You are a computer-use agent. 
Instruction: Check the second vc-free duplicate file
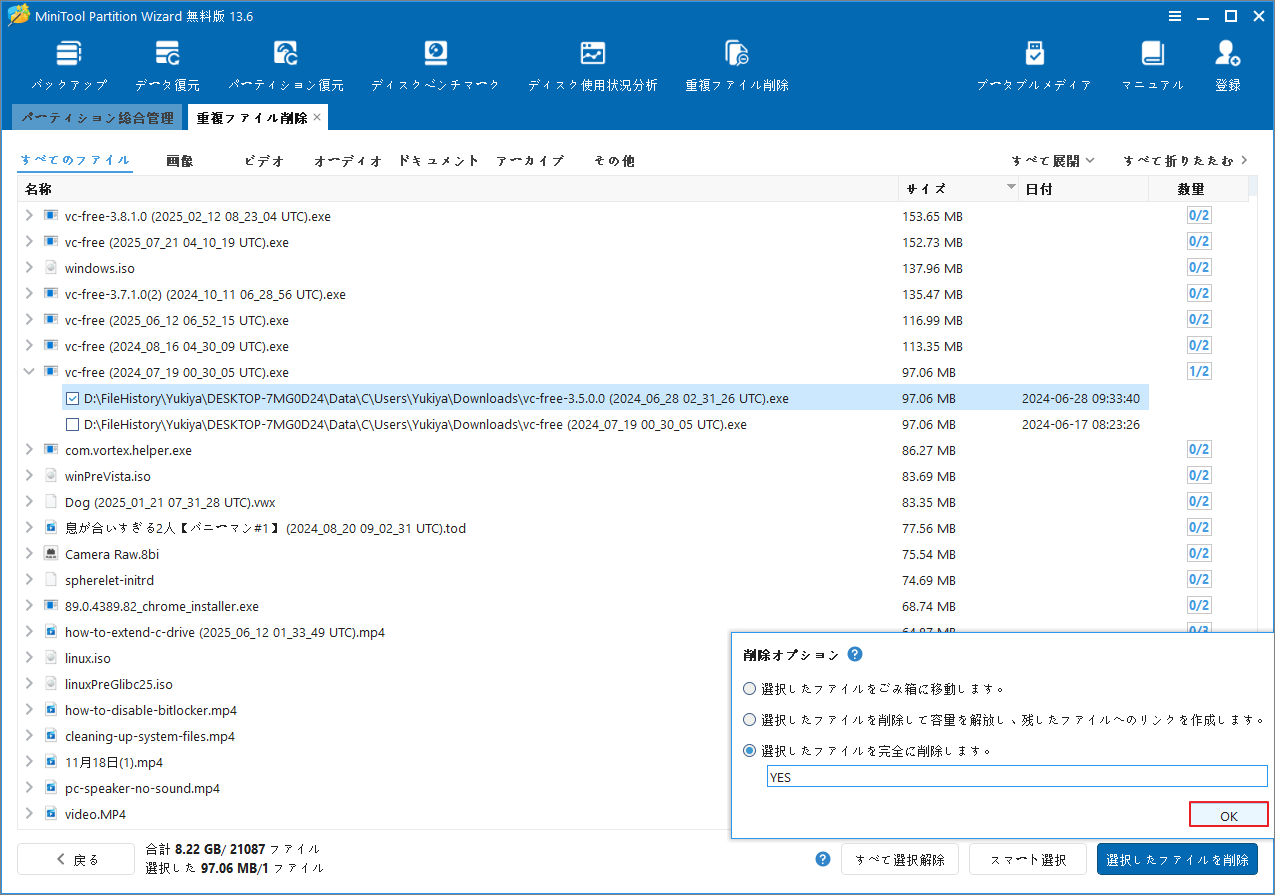70,423
